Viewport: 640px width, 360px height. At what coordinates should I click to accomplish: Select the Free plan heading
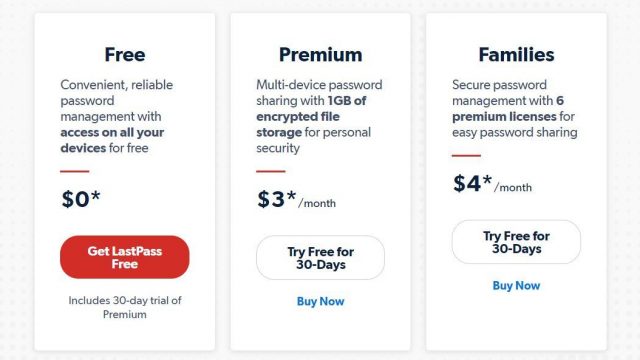[124, 55]
